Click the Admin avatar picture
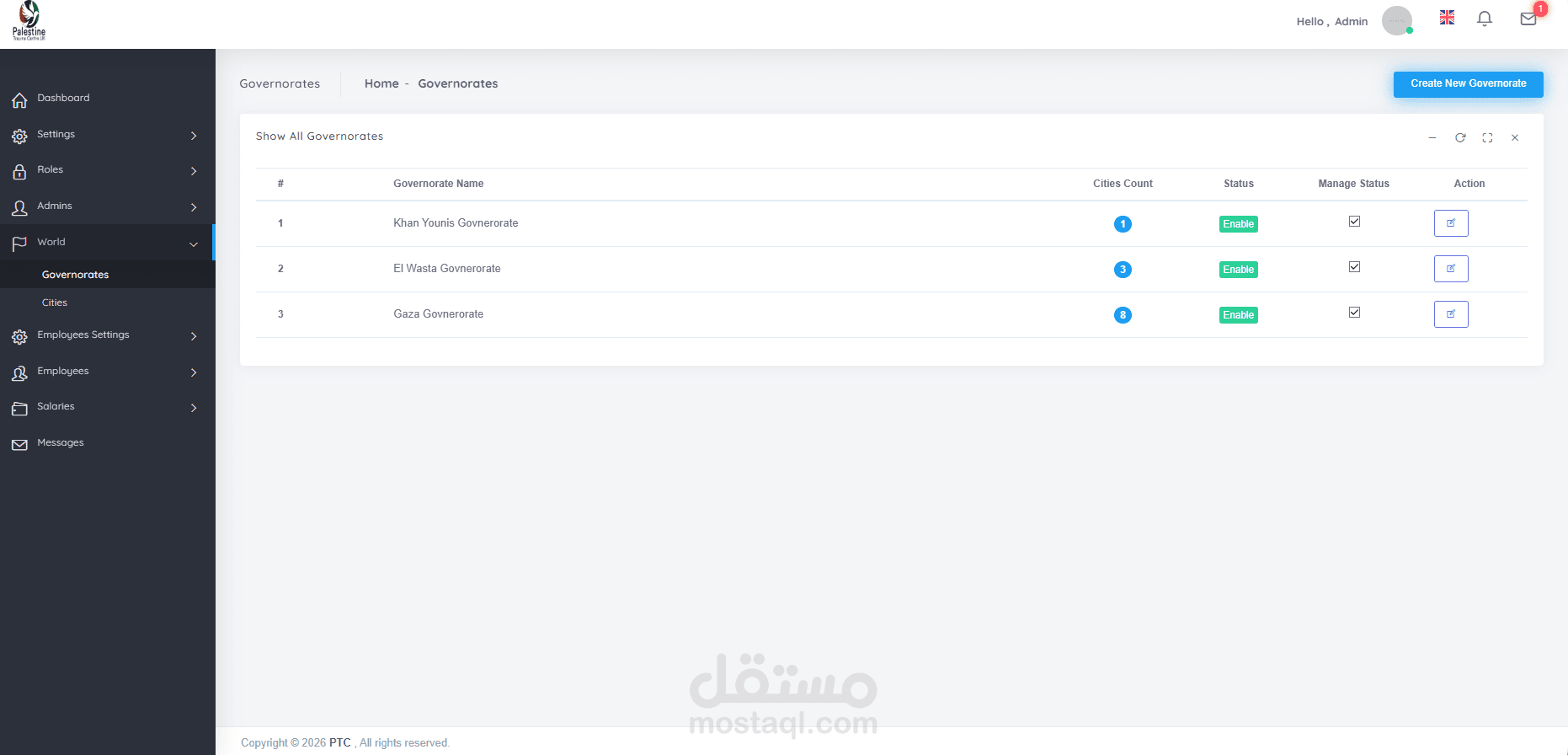This screenshot has height=755, width=1568. (x=1397, y=21)
